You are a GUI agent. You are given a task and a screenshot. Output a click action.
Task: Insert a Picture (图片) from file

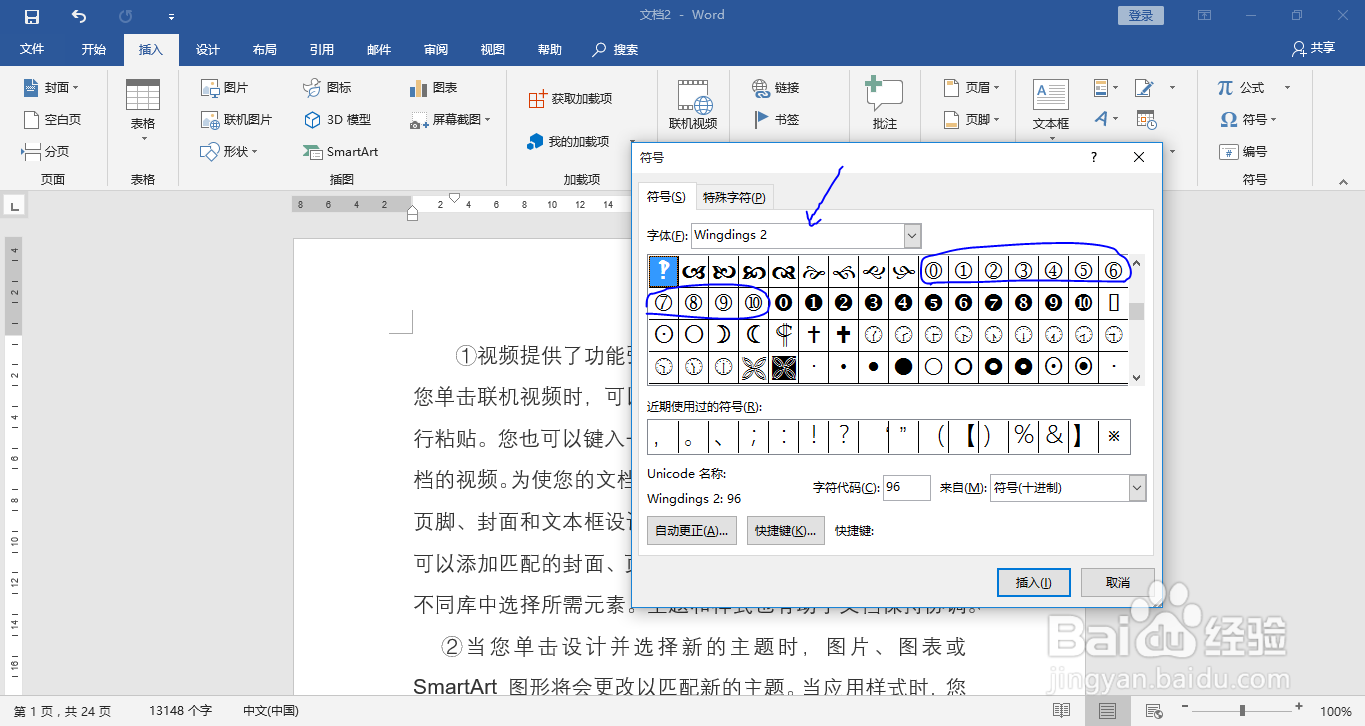point(225,88)
